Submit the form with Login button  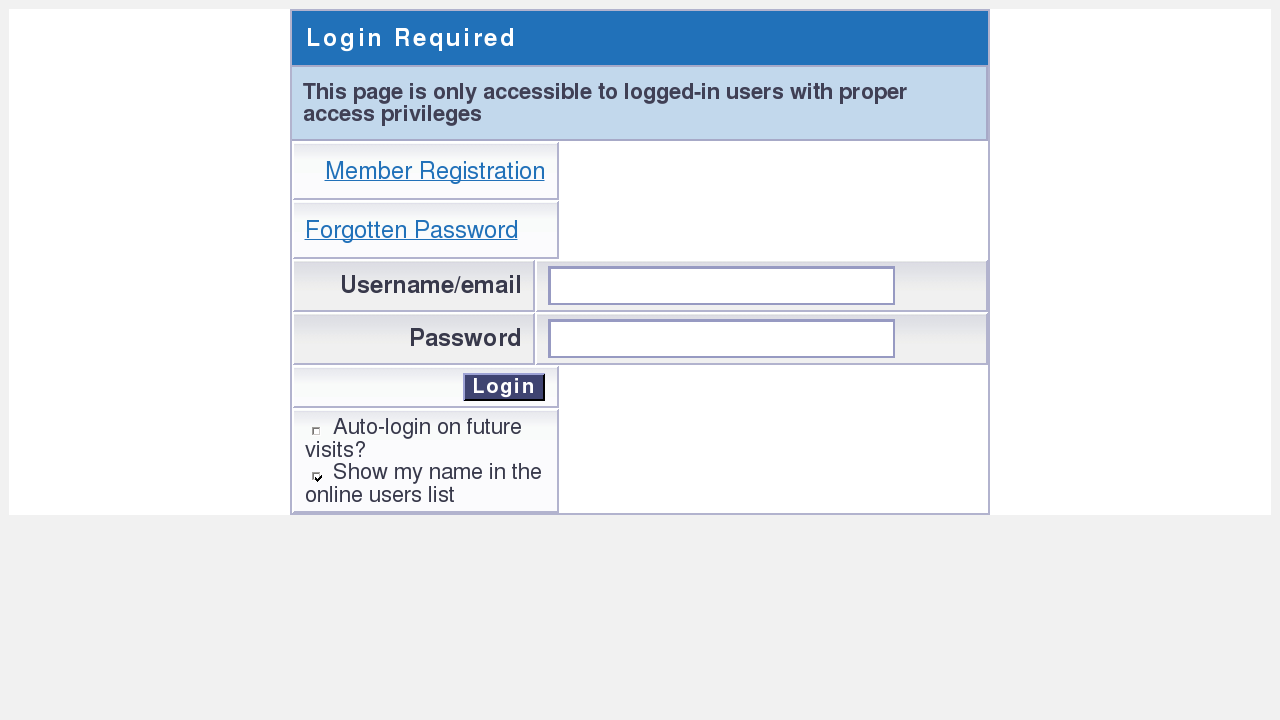coord(504,387)
